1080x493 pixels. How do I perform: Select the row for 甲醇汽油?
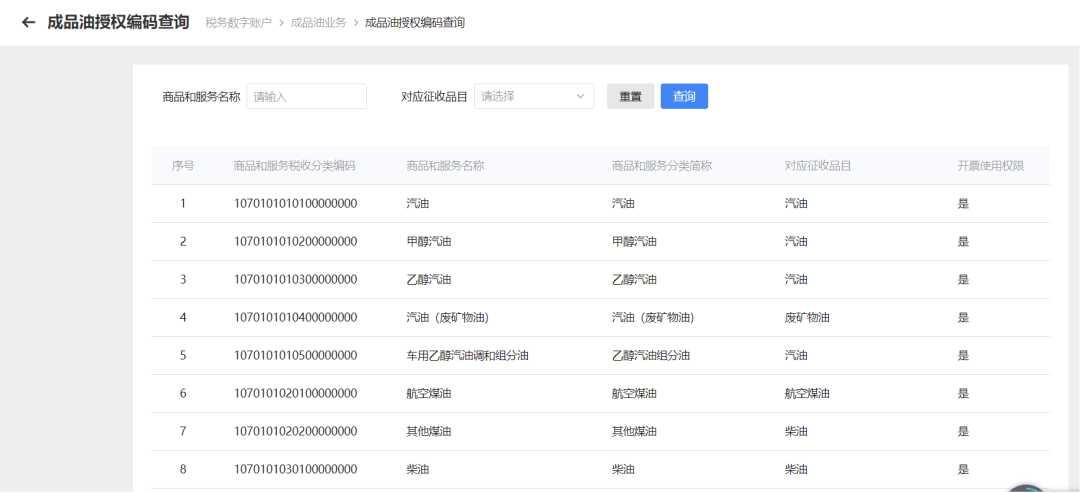[429, 241]
